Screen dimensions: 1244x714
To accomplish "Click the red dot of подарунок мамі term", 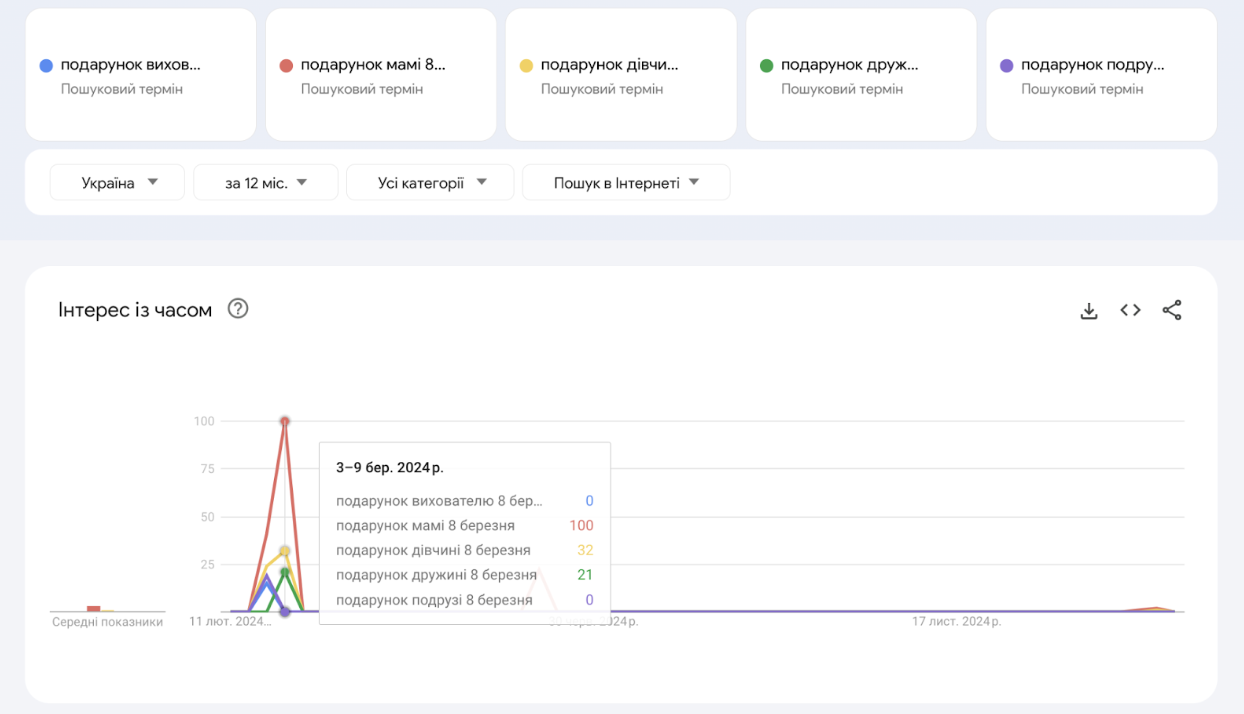I will click(x=286, y=66).
